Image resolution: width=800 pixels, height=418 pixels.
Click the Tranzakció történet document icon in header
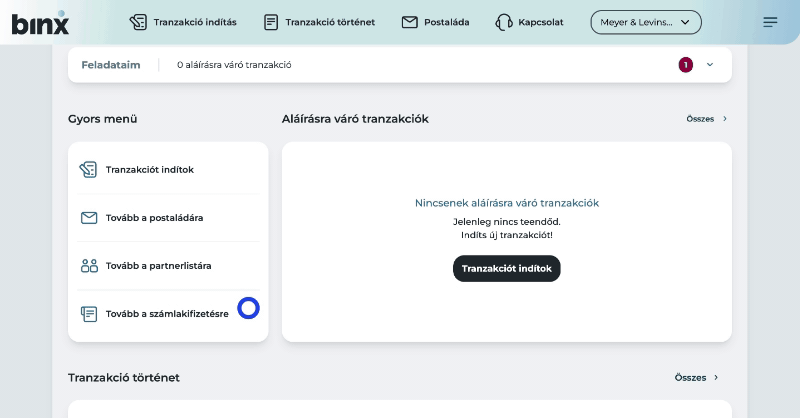[x=271, y=22]
